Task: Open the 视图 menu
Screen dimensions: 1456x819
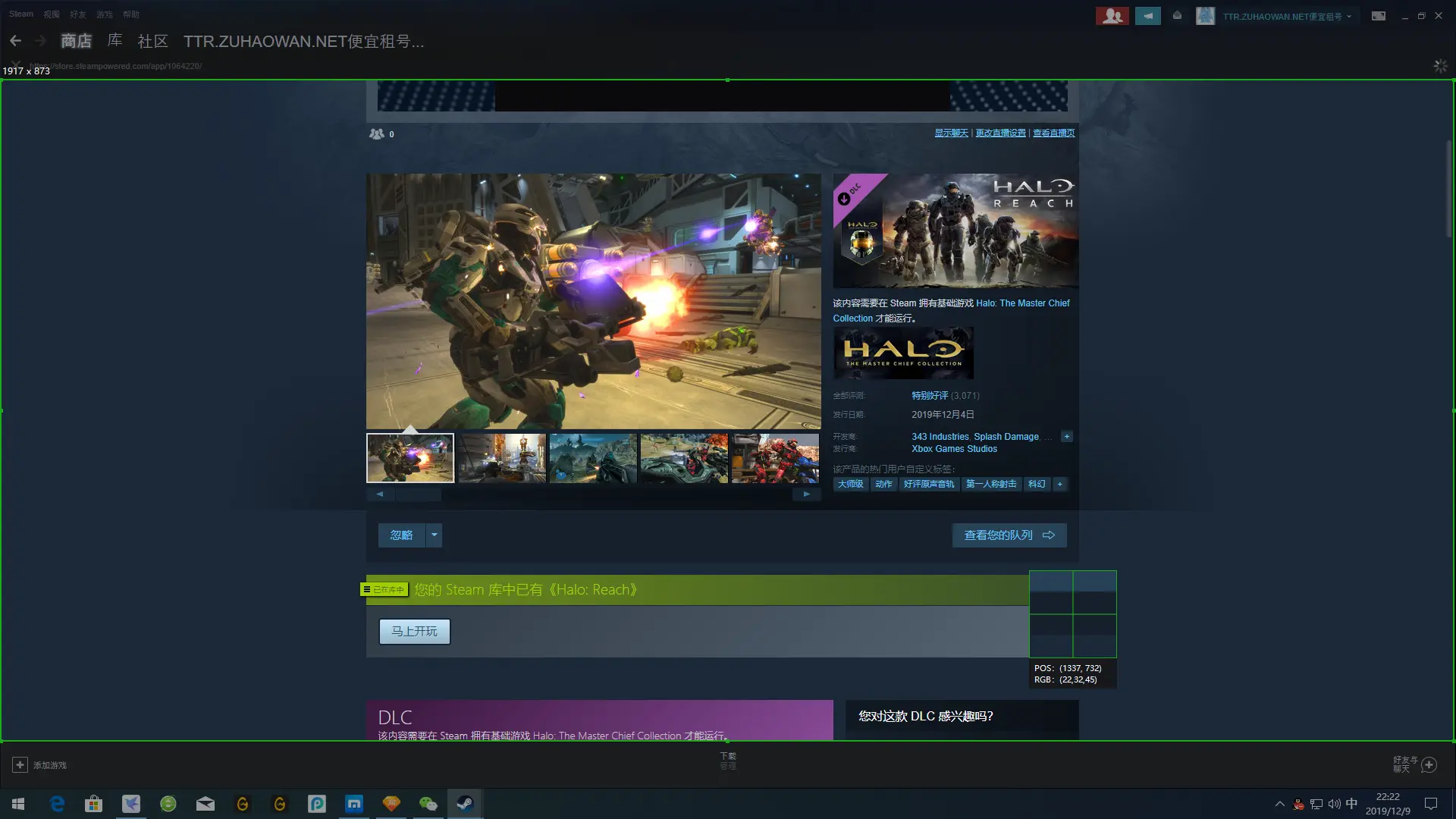Action: point(52,14)
